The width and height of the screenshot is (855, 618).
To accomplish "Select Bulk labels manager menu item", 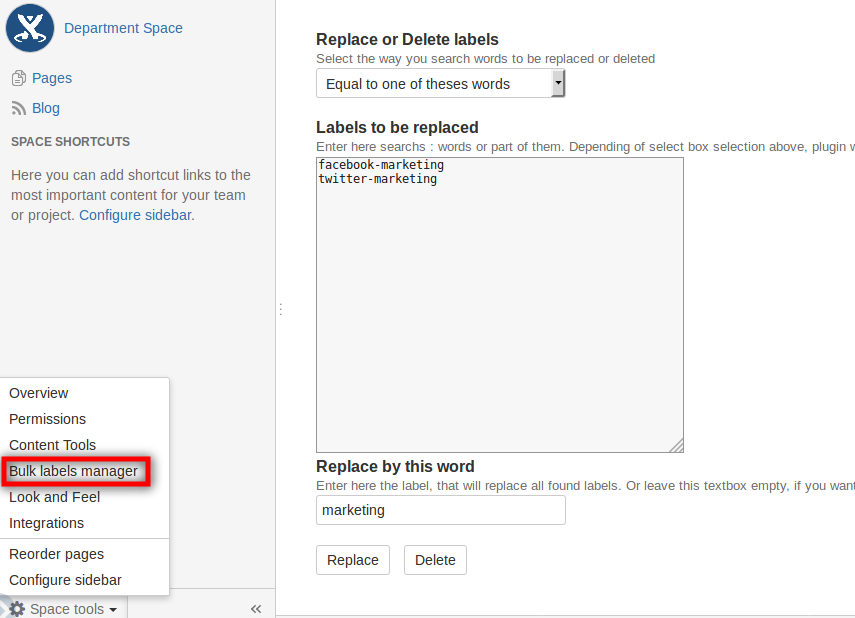I will [74, 471].
